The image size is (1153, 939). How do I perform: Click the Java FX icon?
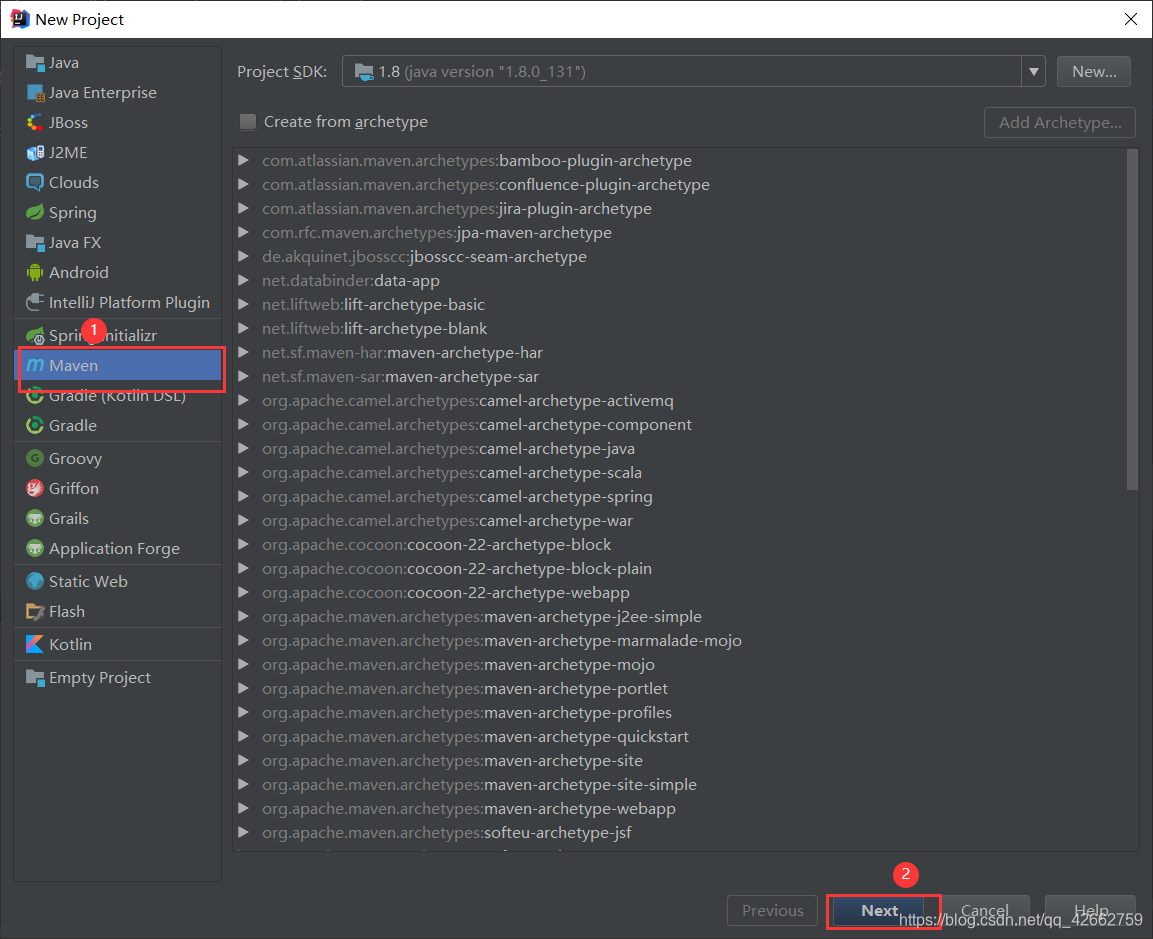tap(35, 243)
